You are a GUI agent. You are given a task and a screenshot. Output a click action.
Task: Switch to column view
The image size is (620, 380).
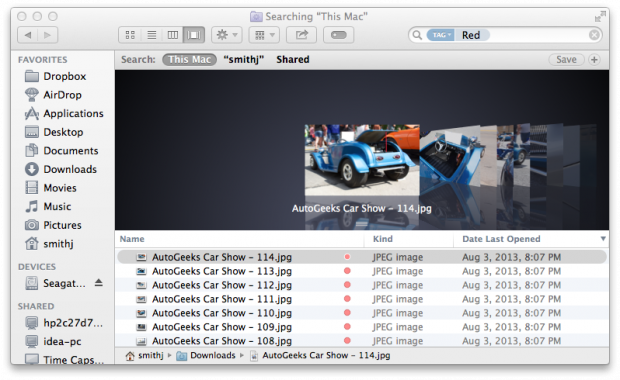(x=173, y=35)
